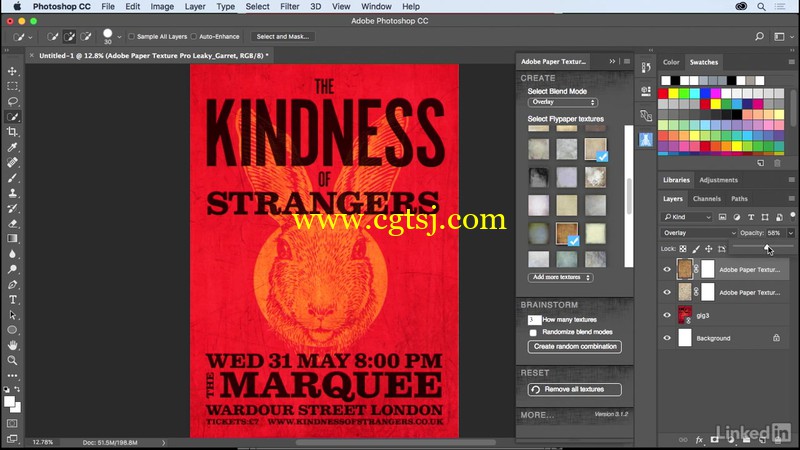Open the brush picker dropdown arrow
800x450 pixels.
click(x=119, y=37)
